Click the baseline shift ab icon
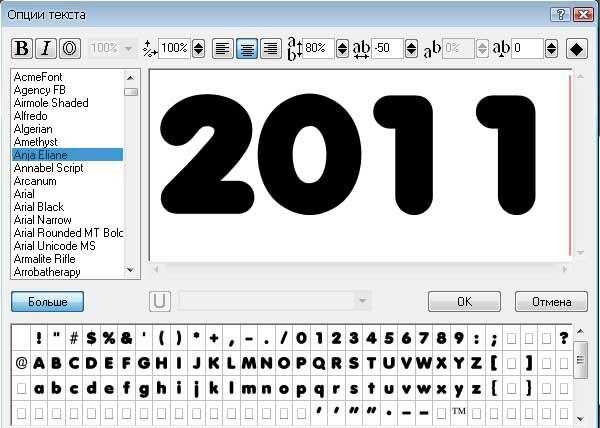 click(x=501, y=49)
